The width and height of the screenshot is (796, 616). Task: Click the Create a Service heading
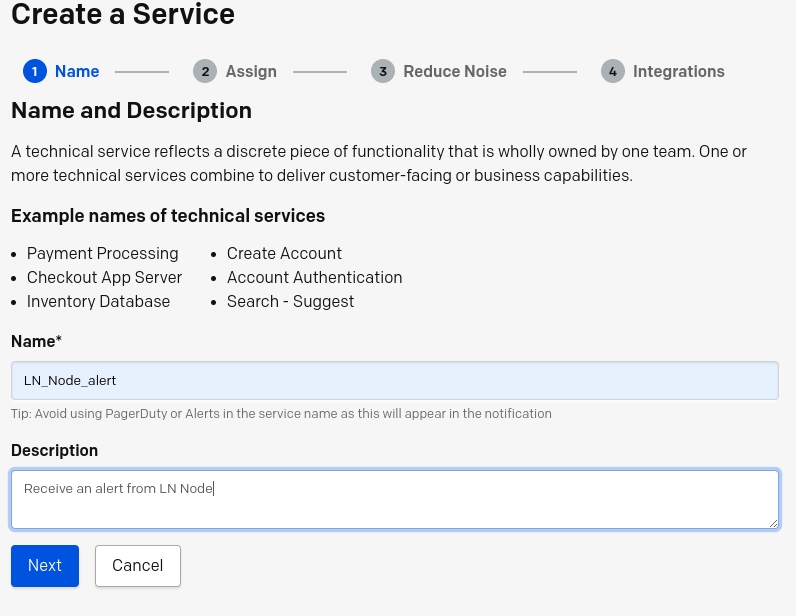pos(123,14)
